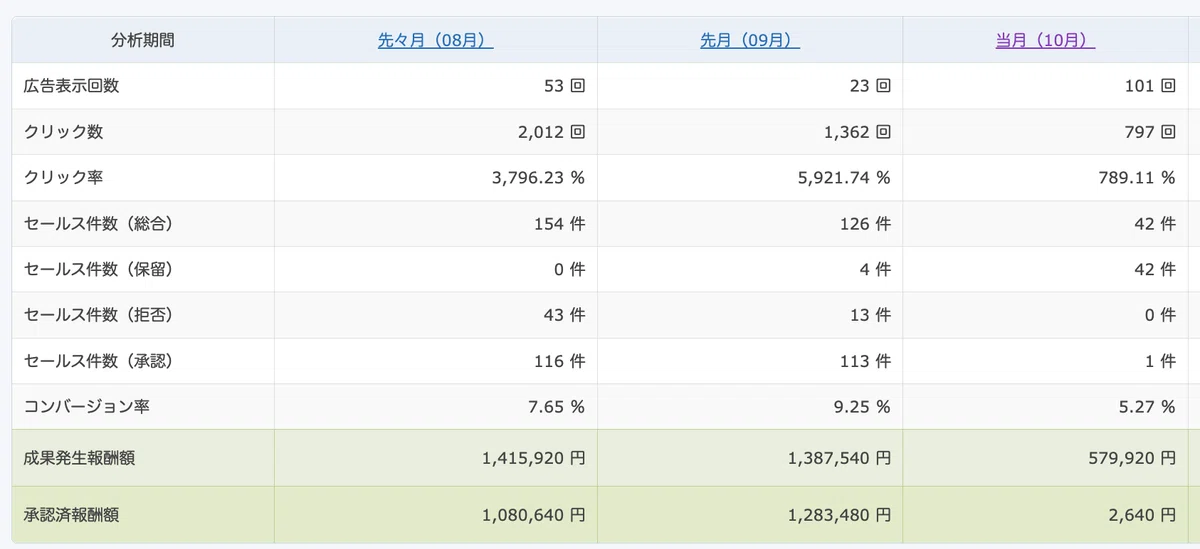The image size is (1200, 549).
Task: Click the 1,415,920 円 reward value
Action: tap(533, 459)
